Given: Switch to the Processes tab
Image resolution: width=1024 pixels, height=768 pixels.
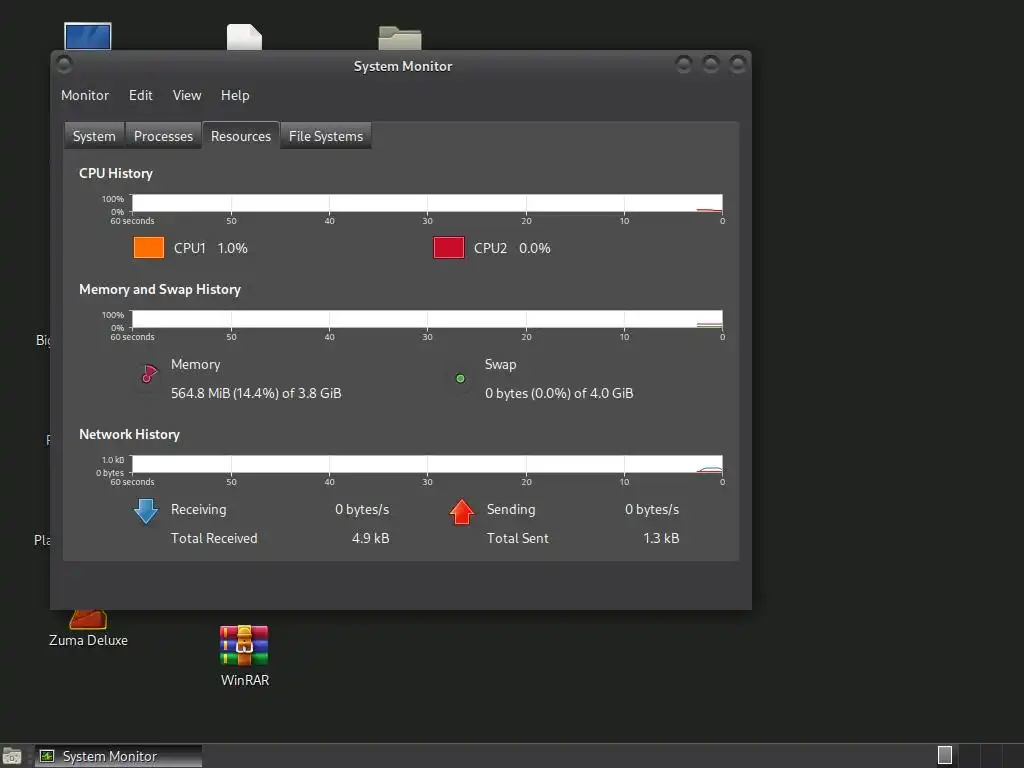Looking at the screenshot, I should [x=163, y=136].
